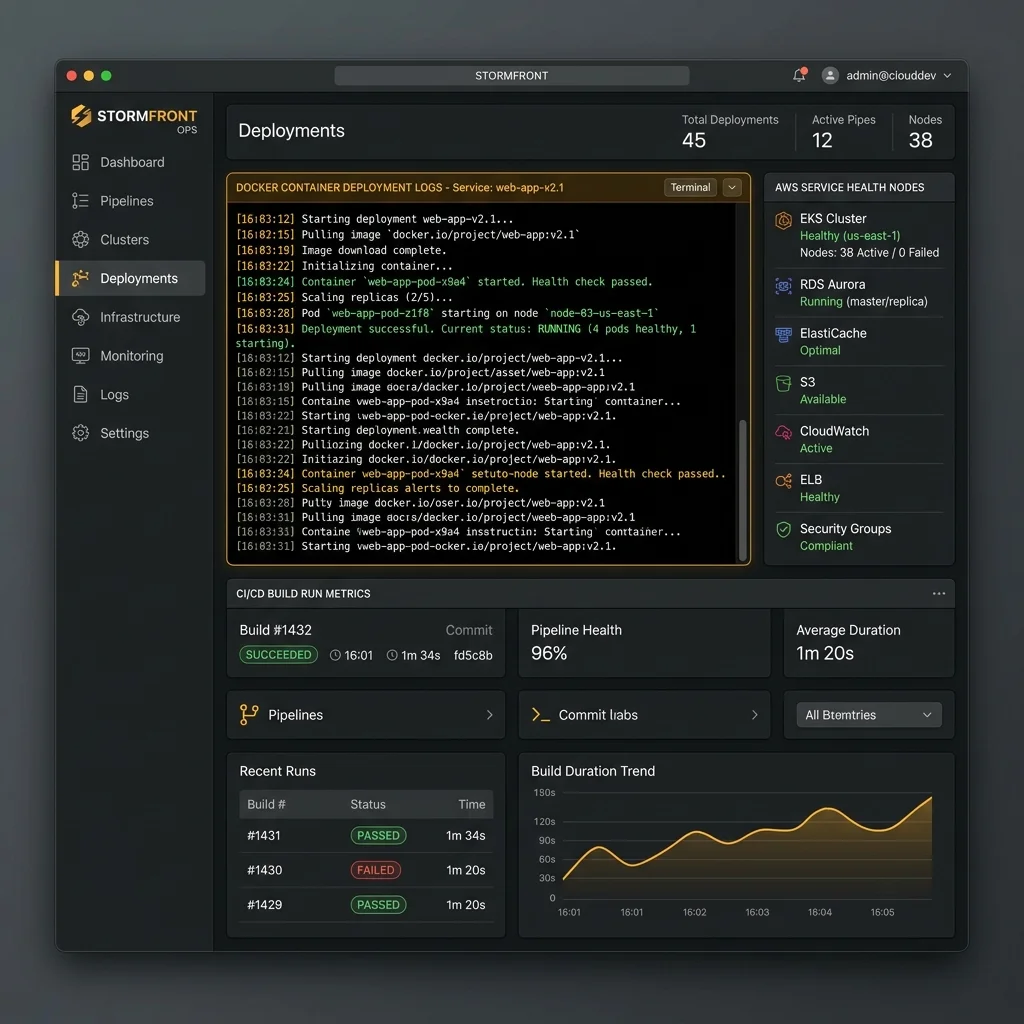This screenshot has height=1024, width=1024.
Task: Click the 'Deployment successful' log line
Action: 466,336
